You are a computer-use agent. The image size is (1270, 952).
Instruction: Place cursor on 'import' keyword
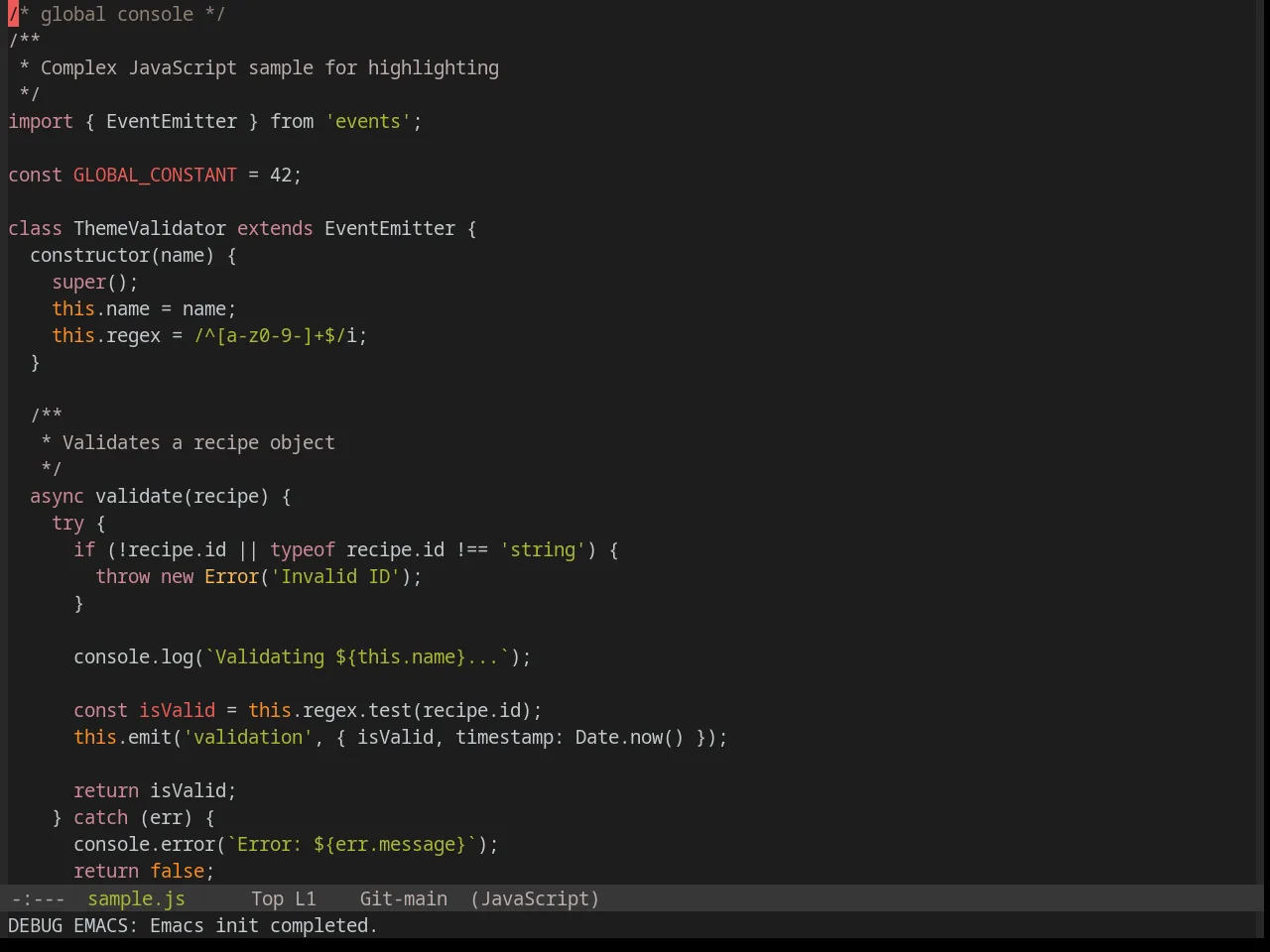point(41,121)
